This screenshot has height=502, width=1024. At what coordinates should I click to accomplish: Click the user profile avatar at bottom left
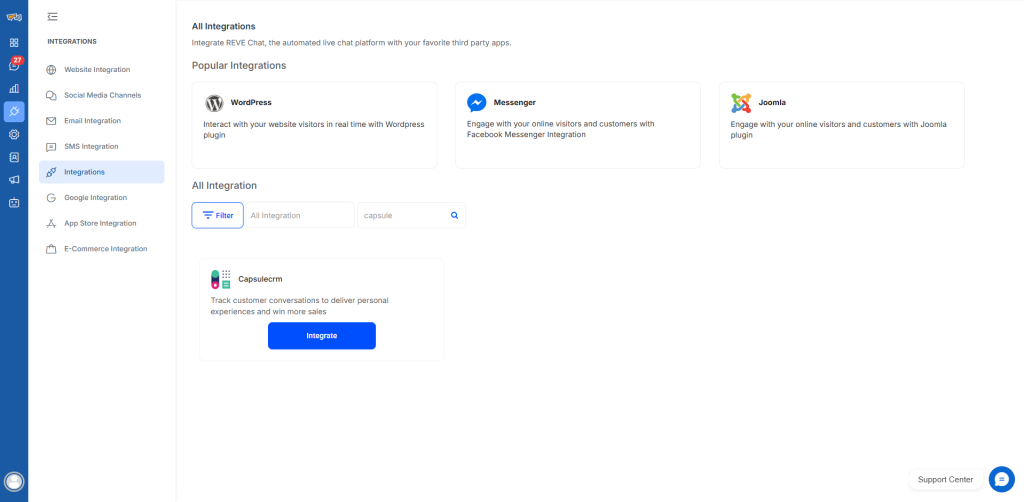click(x=14, y=481)
